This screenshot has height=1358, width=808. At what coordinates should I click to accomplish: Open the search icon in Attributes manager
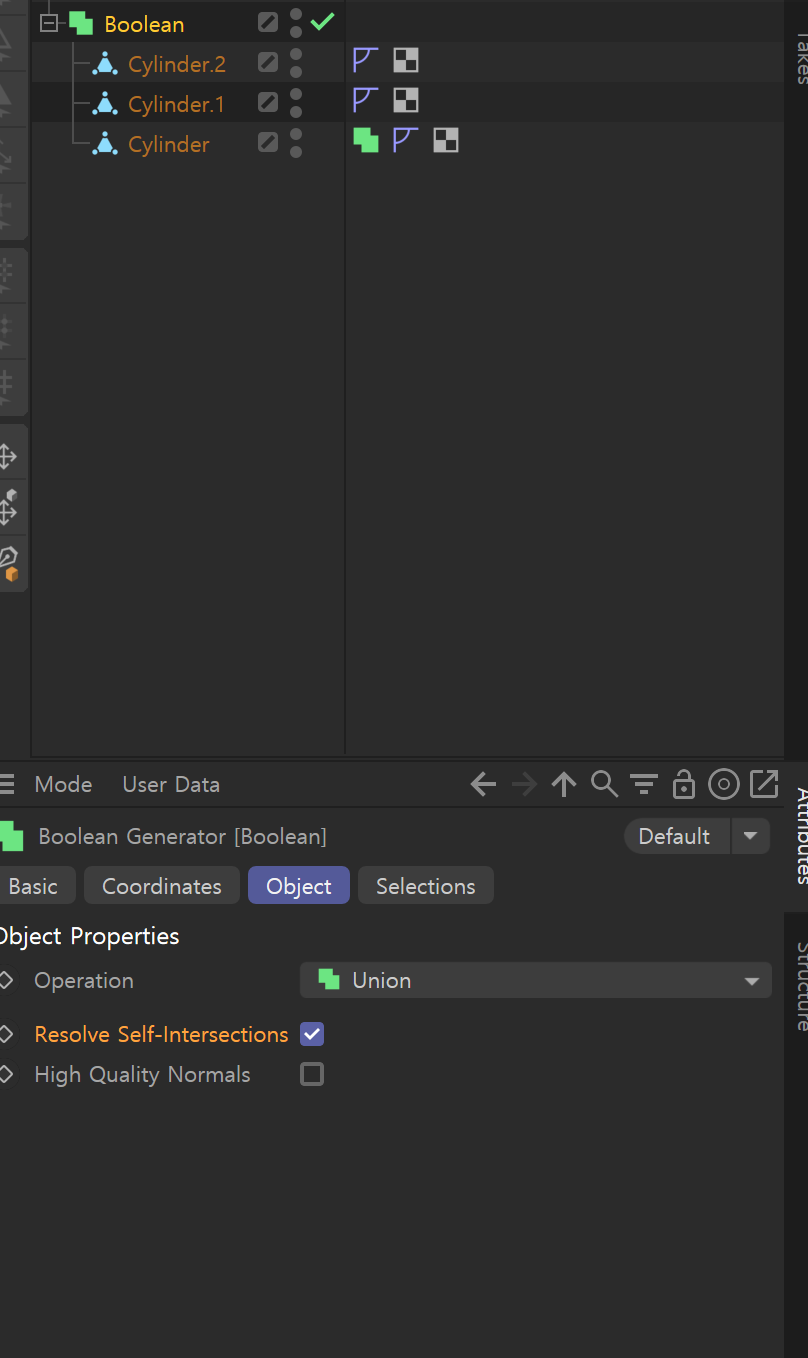point(604,784)
